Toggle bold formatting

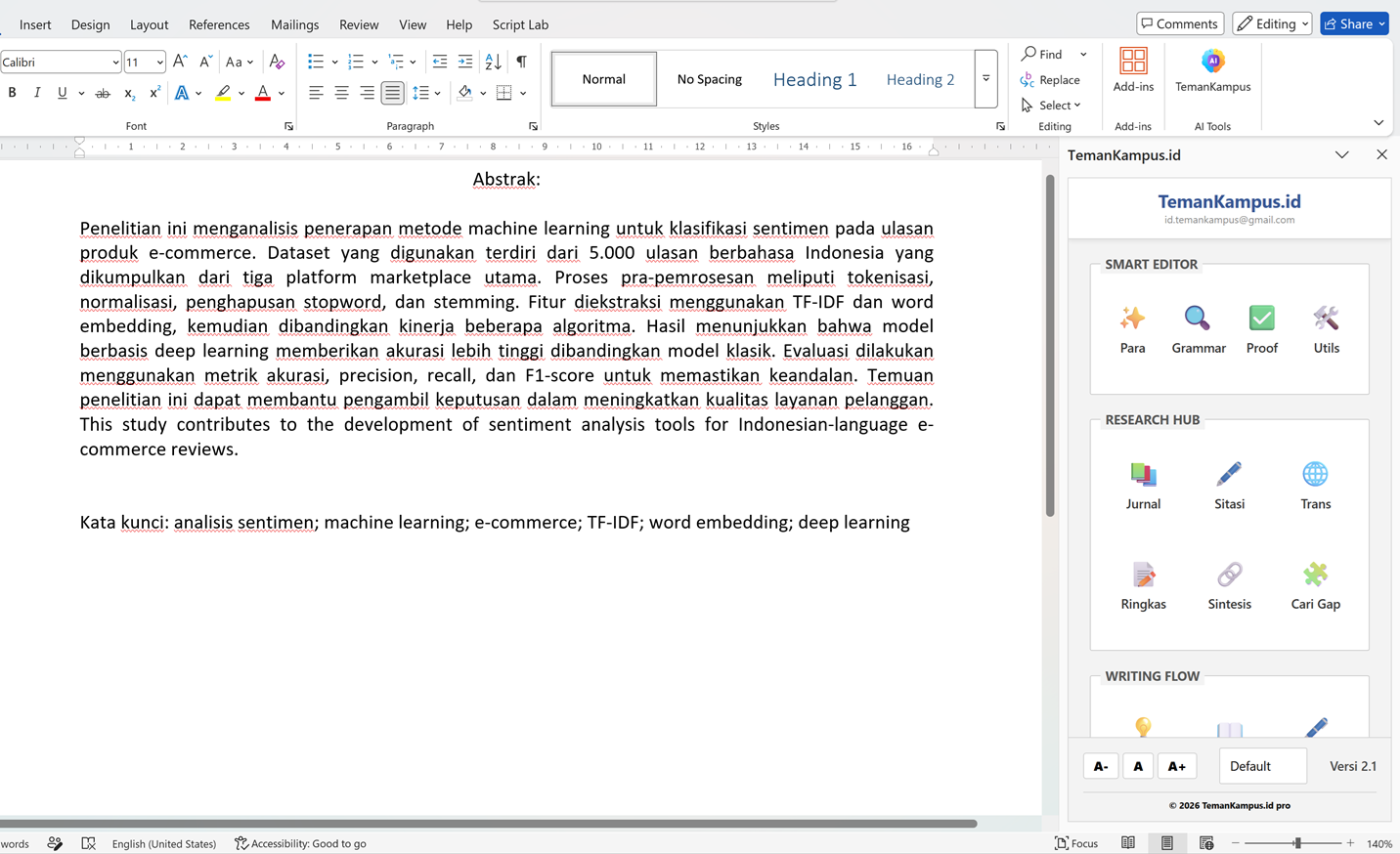(12, 93)
